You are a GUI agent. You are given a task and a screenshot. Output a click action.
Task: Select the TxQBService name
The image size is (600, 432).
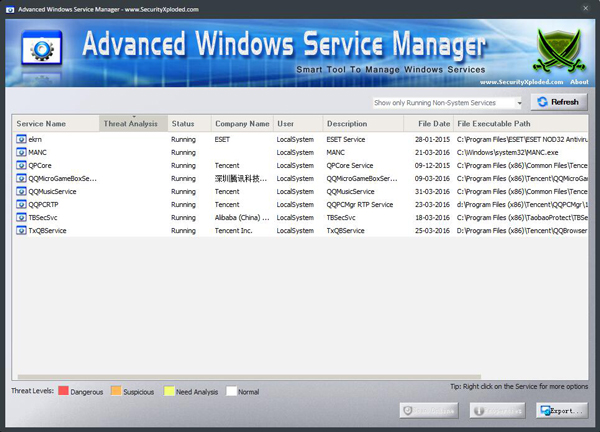click(47, 230)
